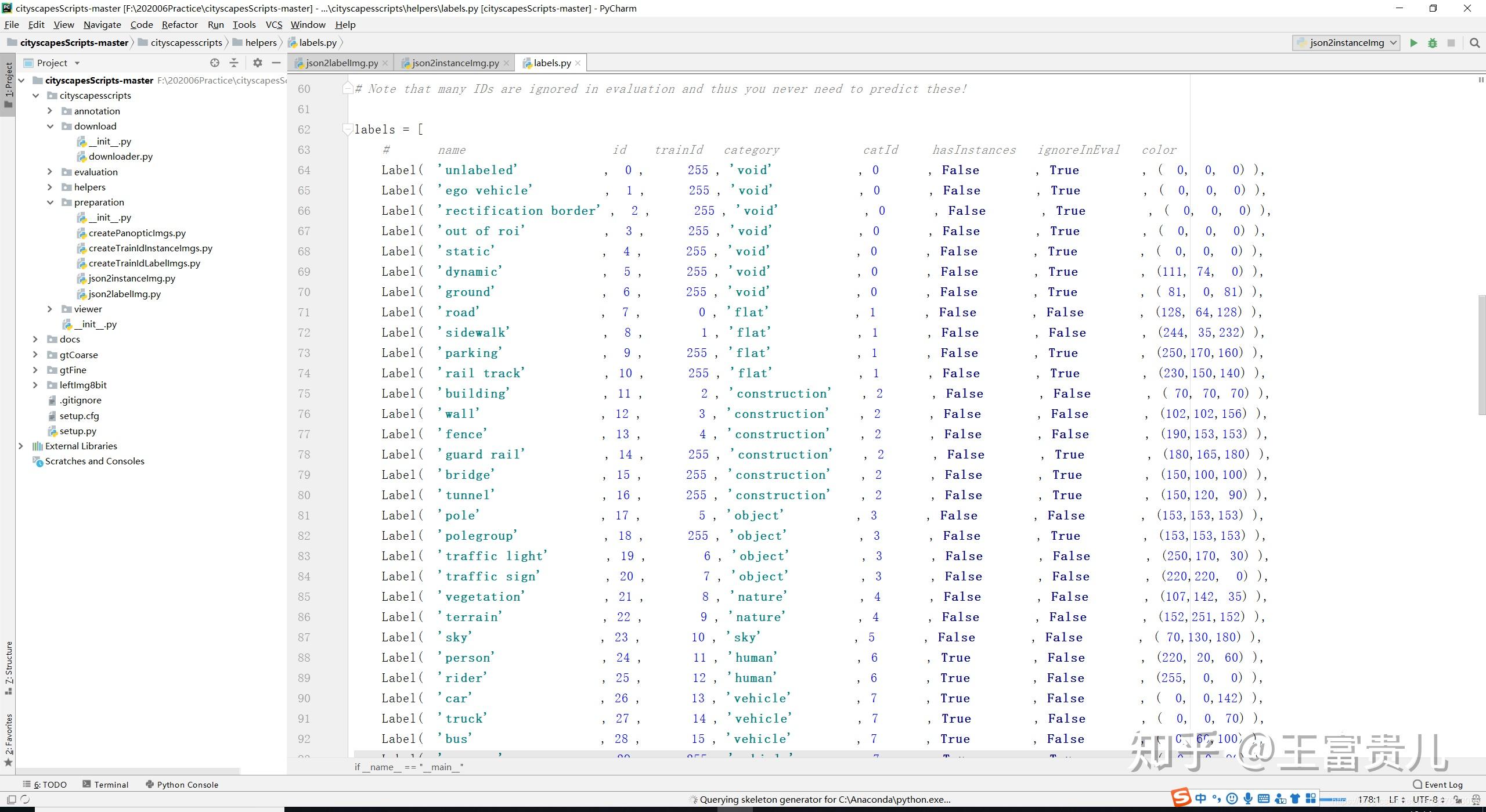Collapse the preparation folder
This screenshot has width=1486, height=812.
[x=50, y=202]
